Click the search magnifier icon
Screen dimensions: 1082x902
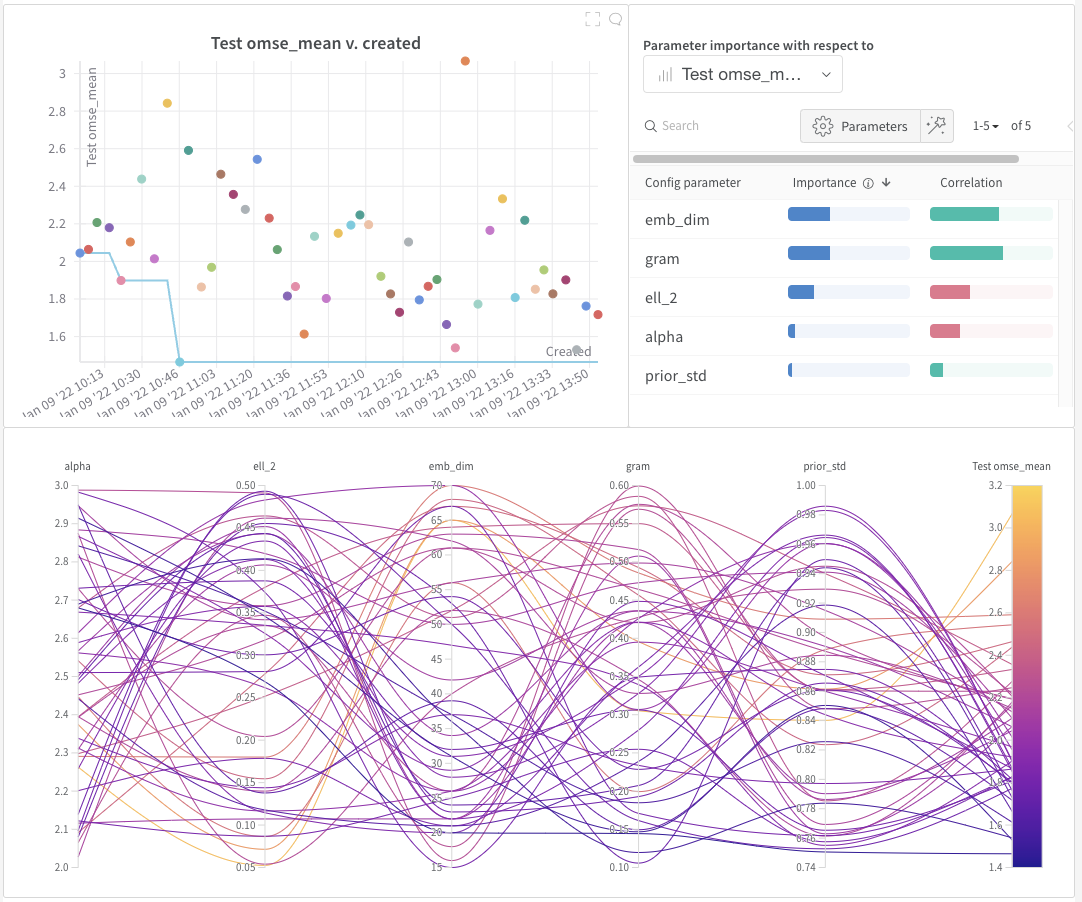(650, 126)
